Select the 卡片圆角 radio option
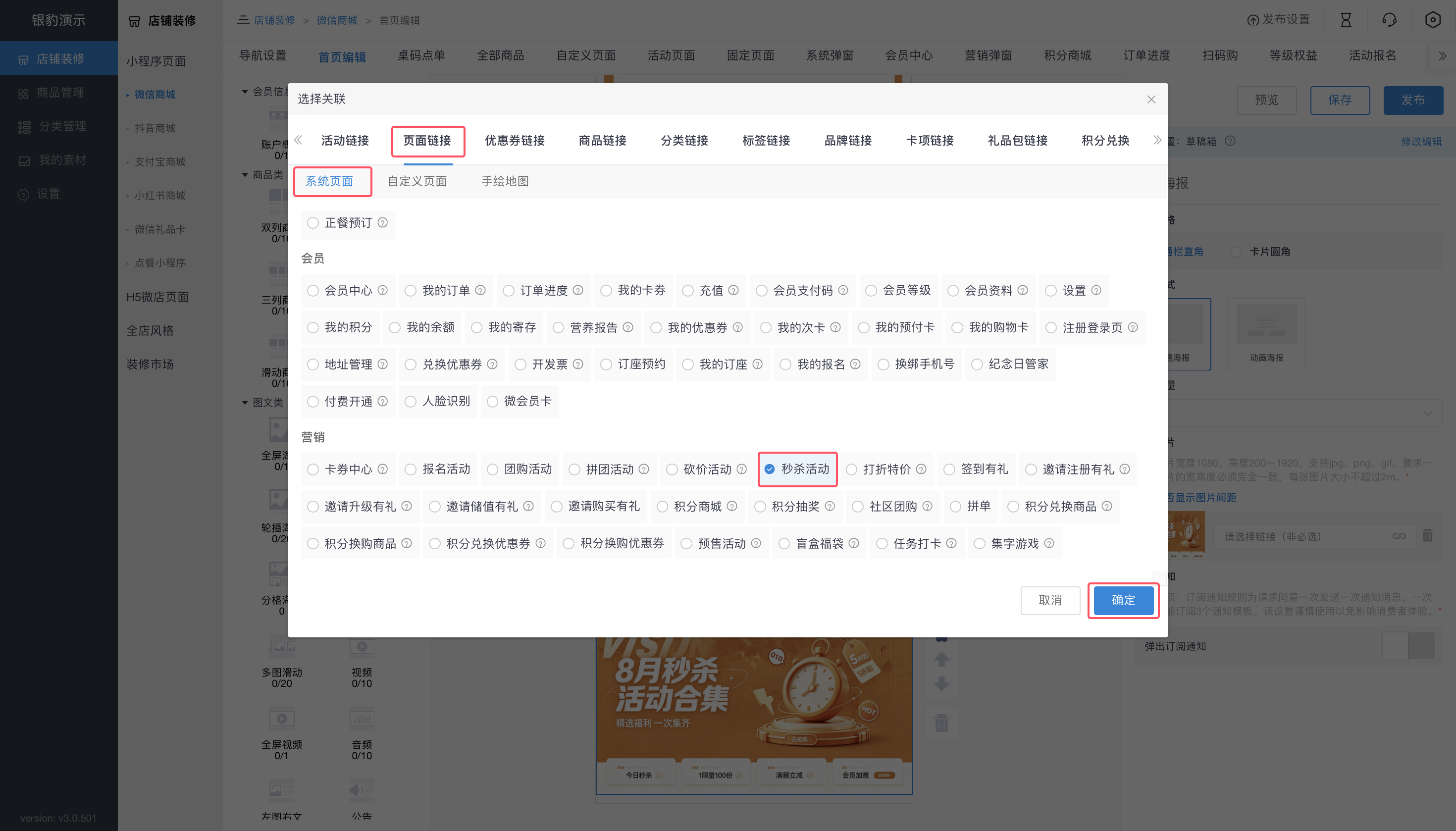The image size is (1456, 831). pyautogui.click(x=1236, y=252)
